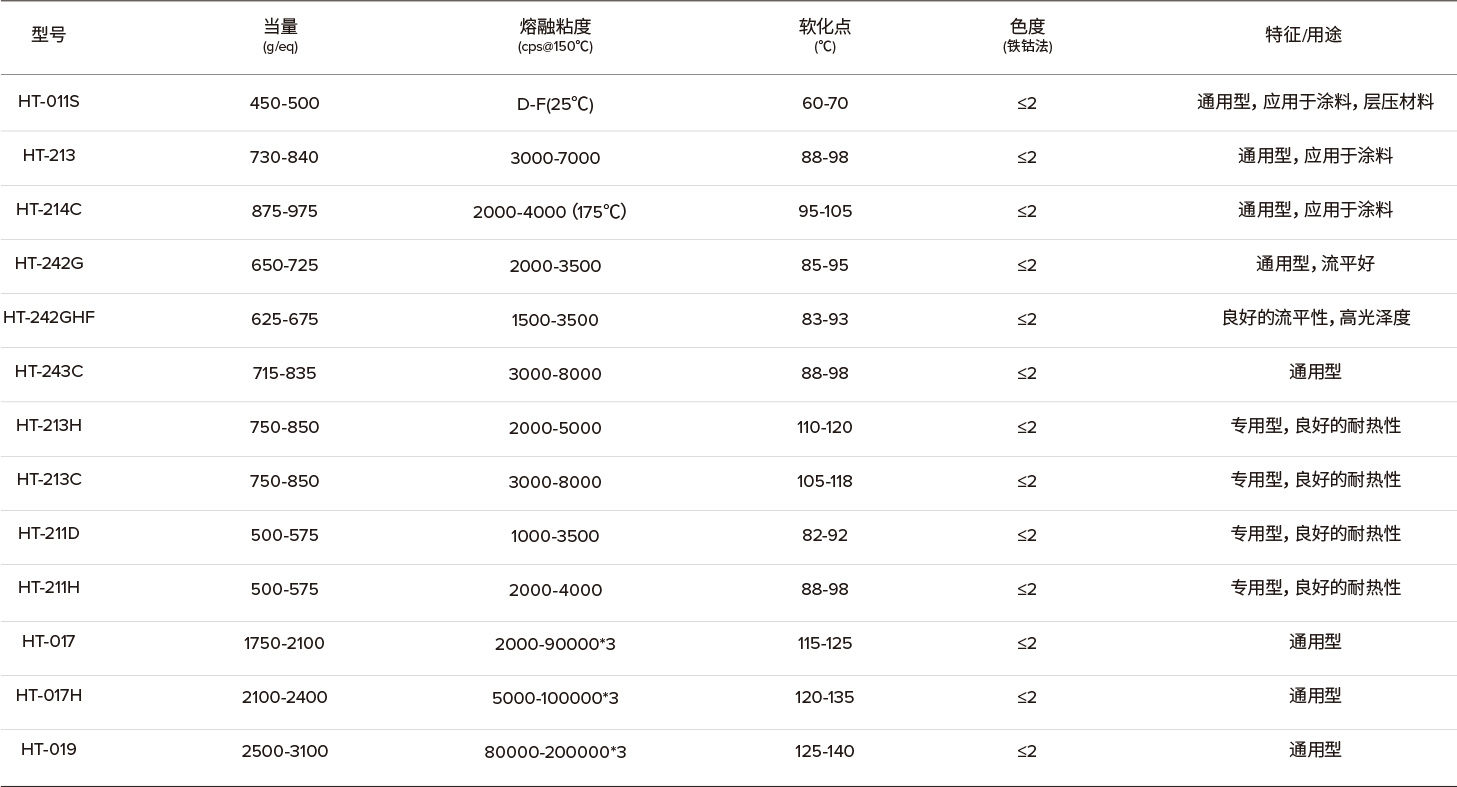Click 通用型 in HT-017H row
Viewport: 1457px width, 787px height.
1315,696
